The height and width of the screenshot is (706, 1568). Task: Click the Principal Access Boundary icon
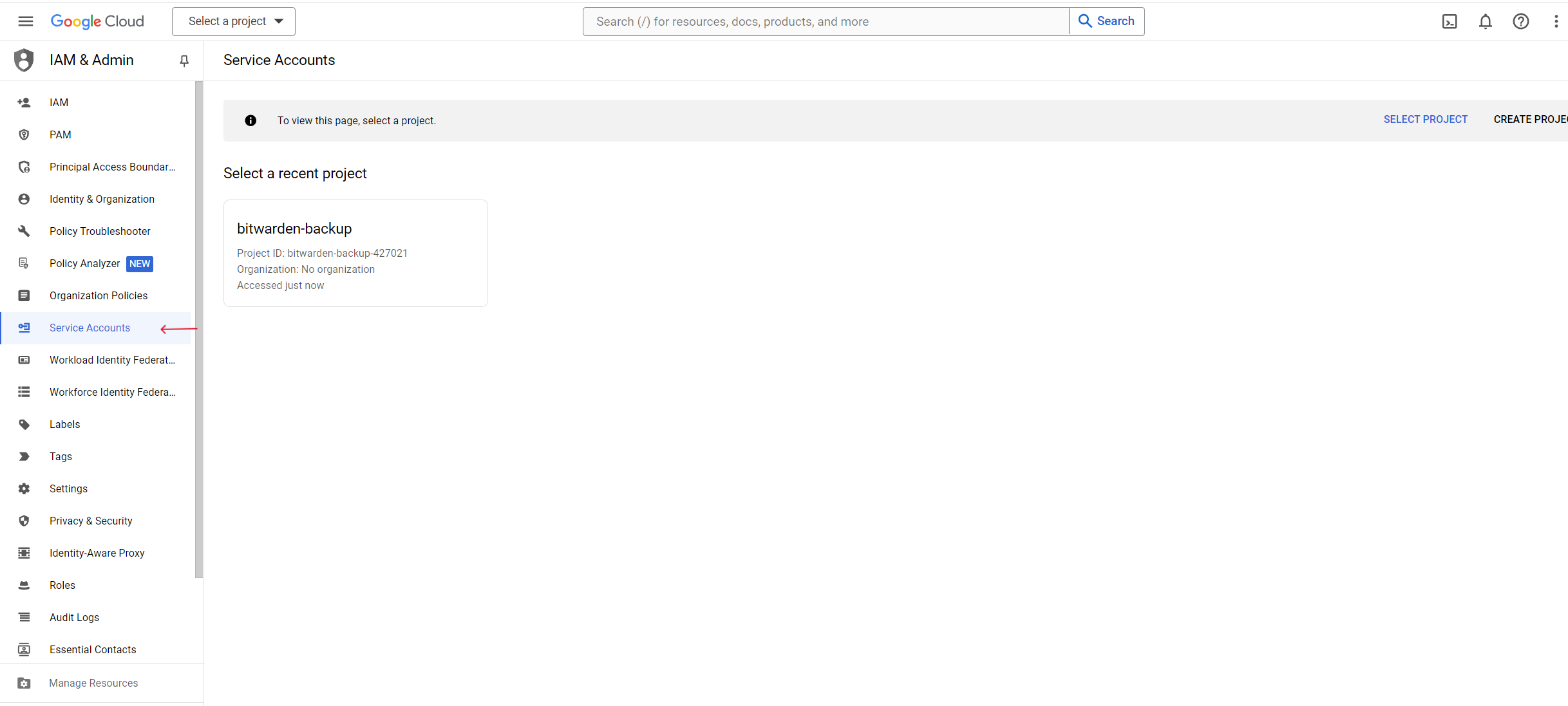(24, 167)
